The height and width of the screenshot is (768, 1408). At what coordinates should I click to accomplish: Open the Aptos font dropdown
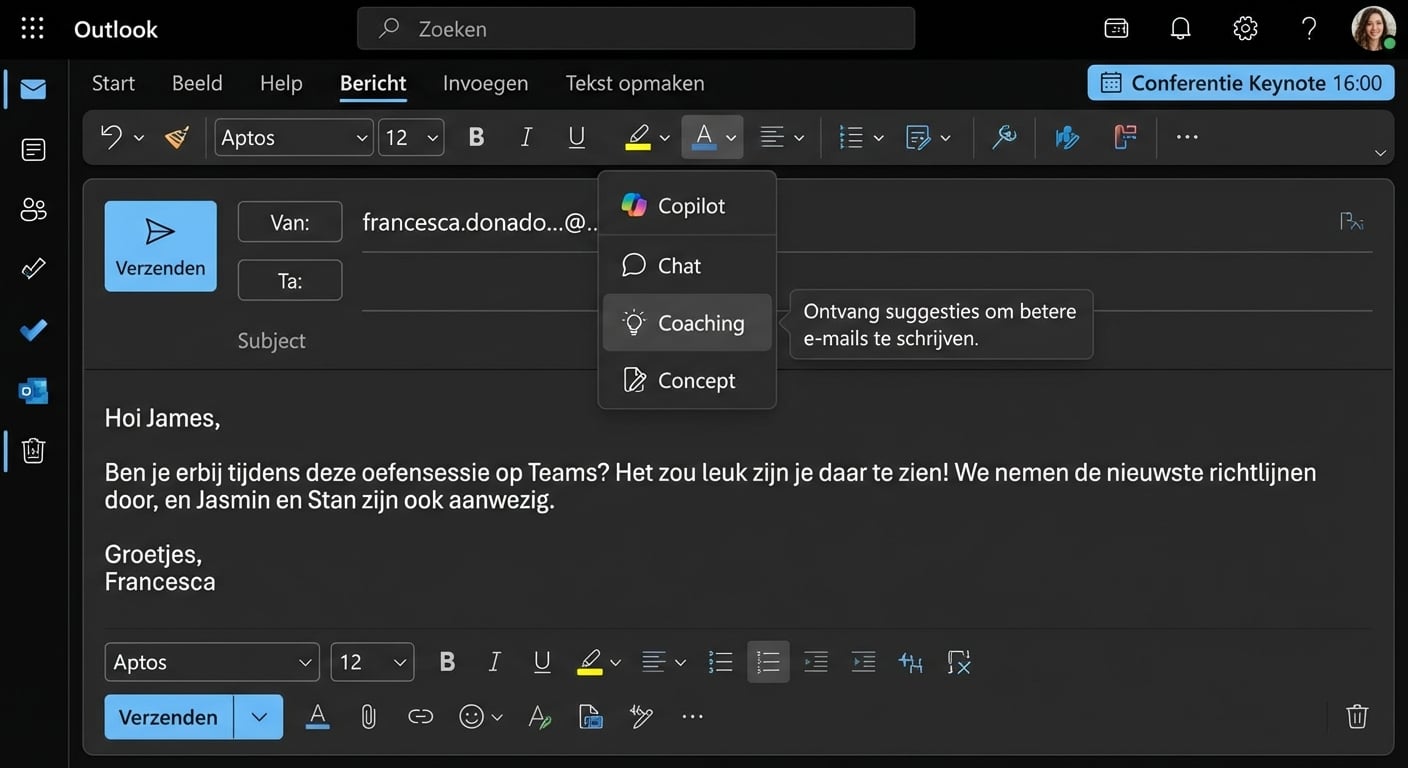pos(293,137)
